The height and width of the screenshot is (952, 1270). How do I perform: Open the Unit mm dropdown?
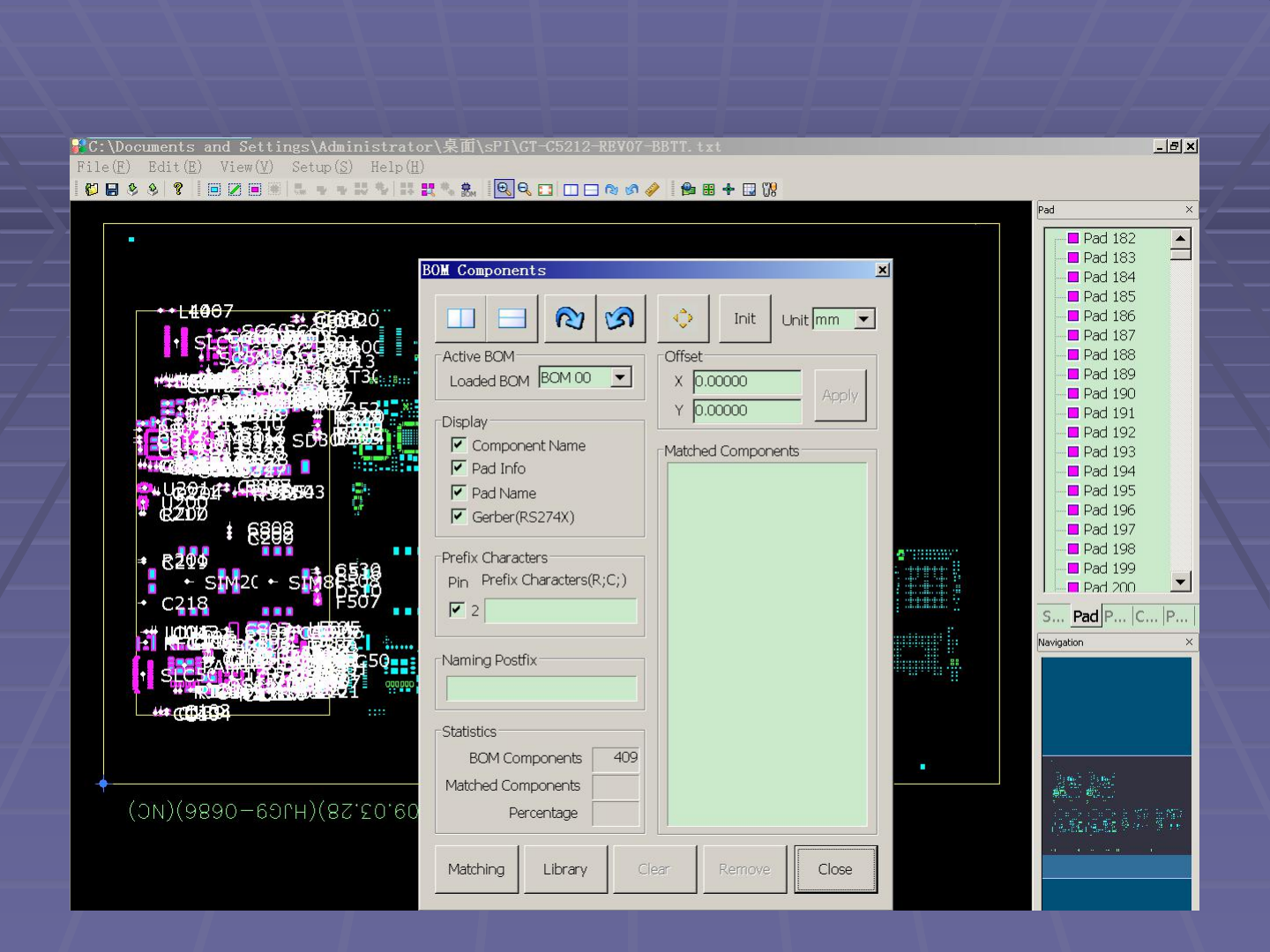[x=864, y=319]
